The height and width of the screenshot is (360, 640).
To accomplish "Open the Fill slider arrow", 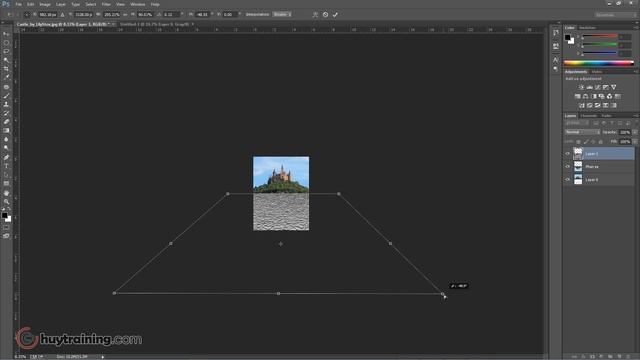I will pyautogui.click(x=635, y=142).
